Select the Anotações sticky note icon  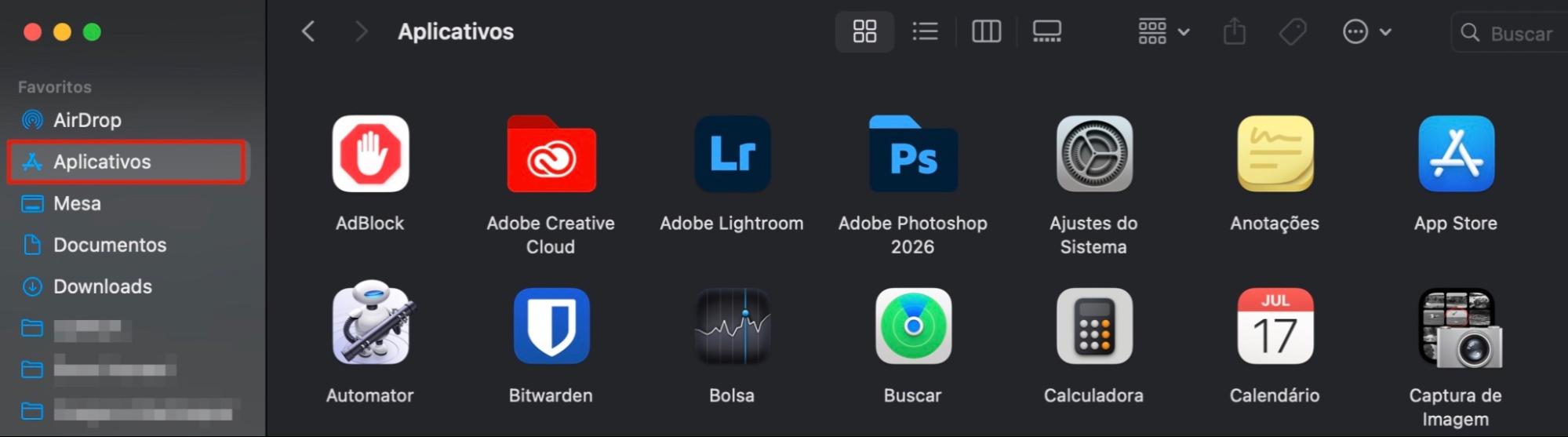pyautogui.click(x=1275, y=154)
